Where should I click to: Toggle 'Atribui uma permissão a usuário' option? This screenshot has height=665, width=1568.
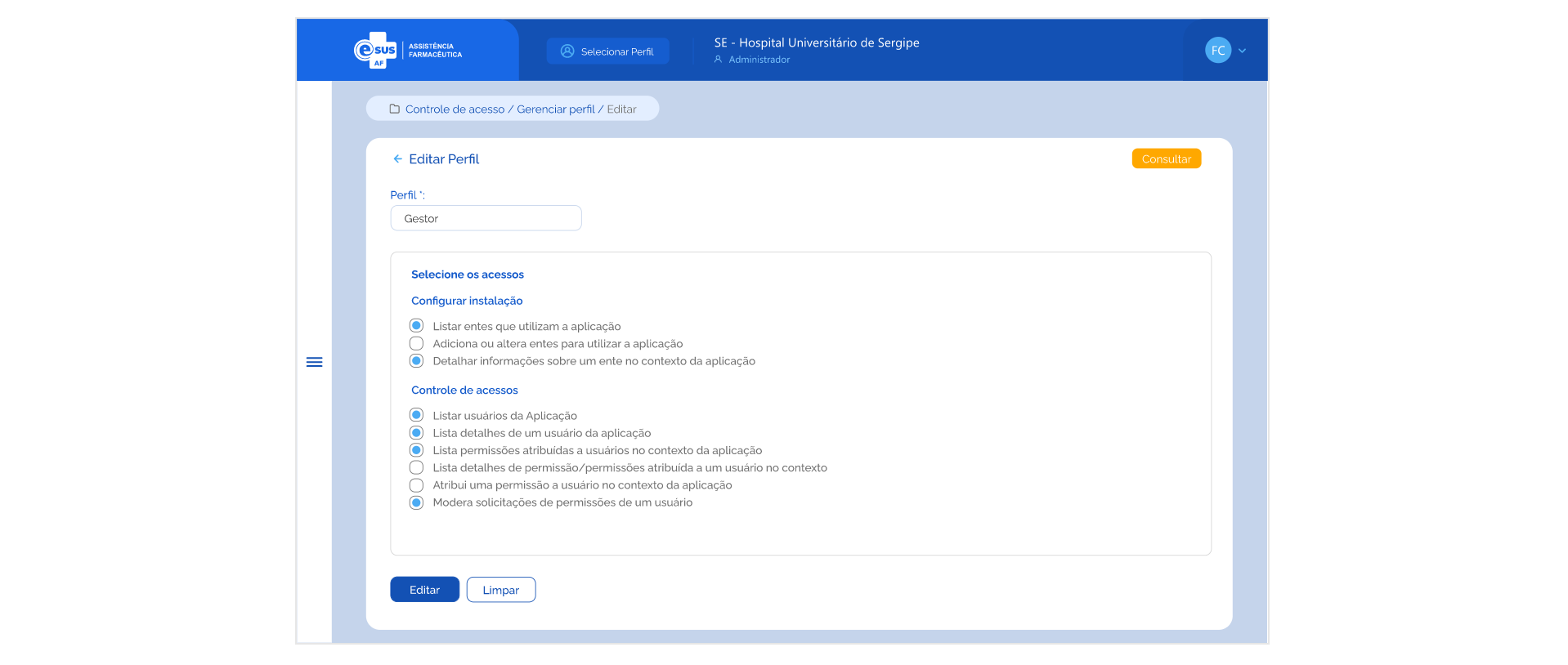tap(416, 485)
